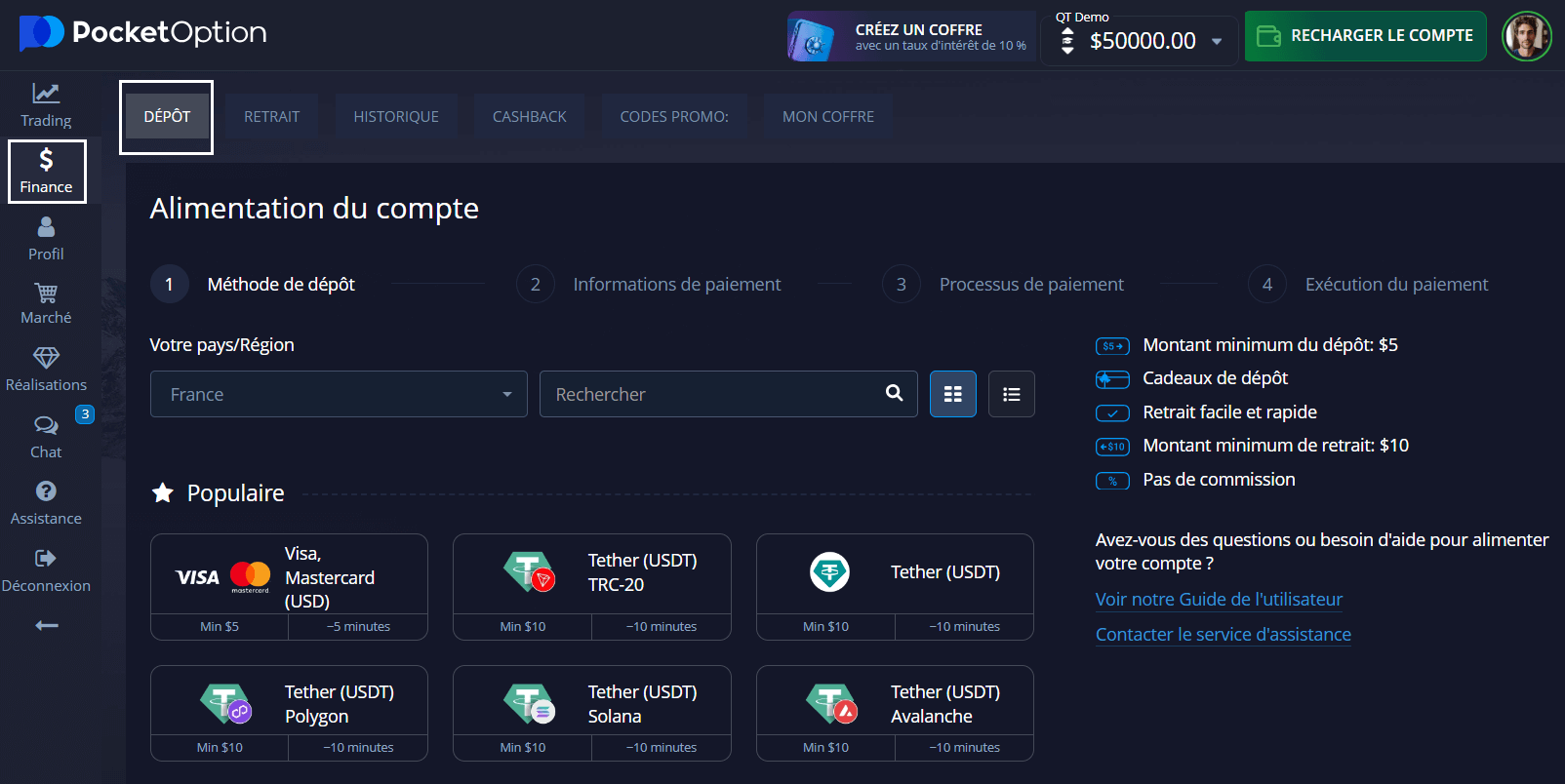Click step 4 Exécution du paiement
Viewport: 1565px width, 784px height.
click(x=1368, y=284)
